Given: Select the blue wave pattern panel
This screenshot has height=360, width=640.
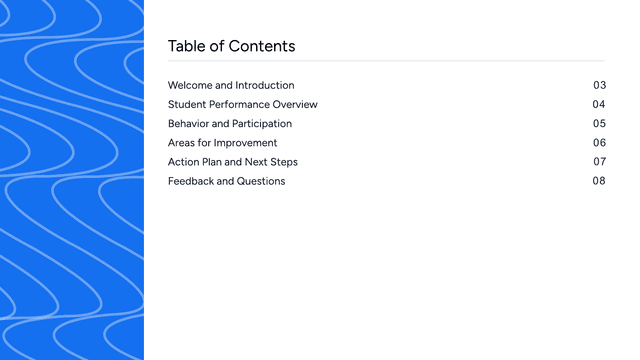Looking at the screenshot, I should [72, 180].
